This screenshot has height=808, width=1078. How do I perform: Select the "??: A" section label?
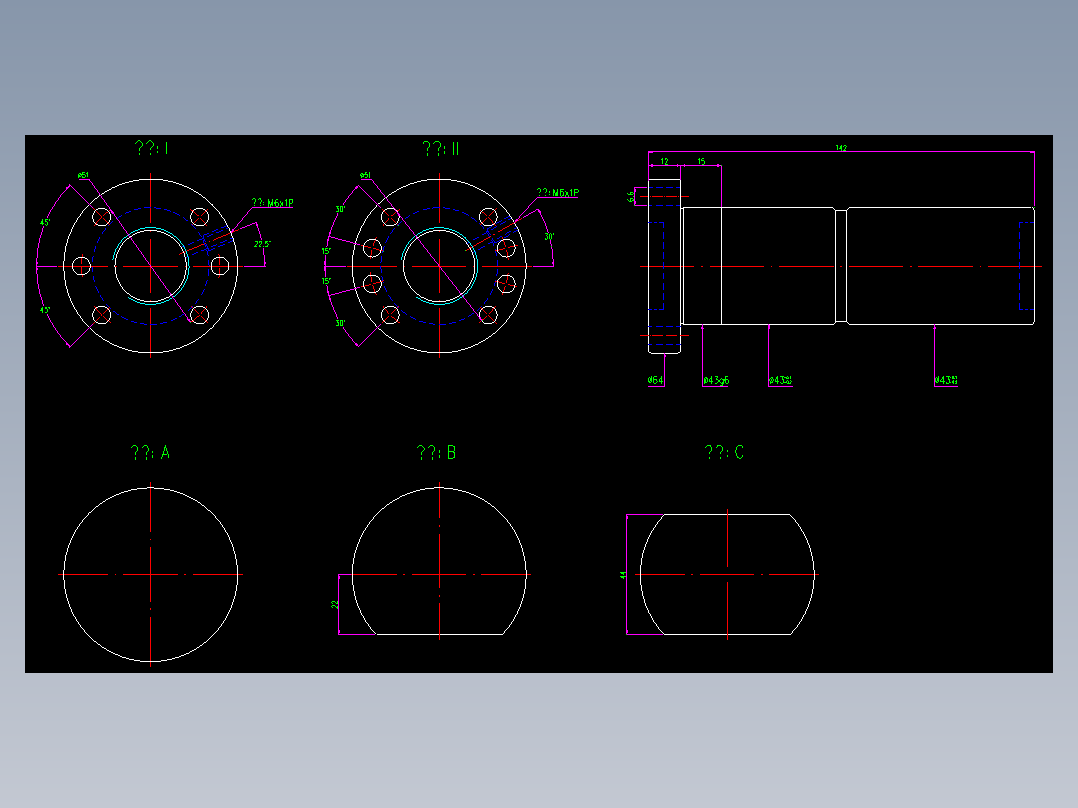150,452
